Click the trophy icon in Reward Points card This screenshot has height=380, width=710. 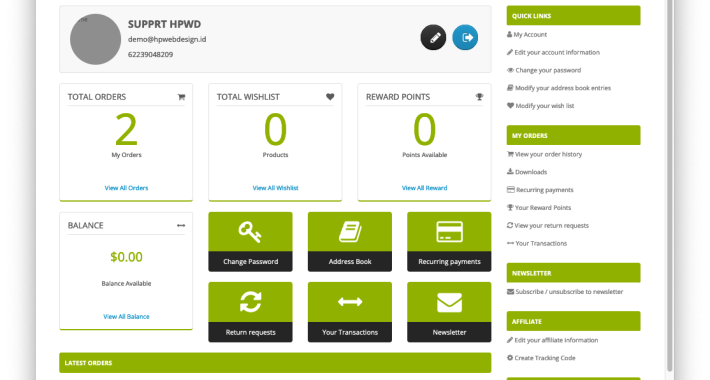(x=479, y=97)
